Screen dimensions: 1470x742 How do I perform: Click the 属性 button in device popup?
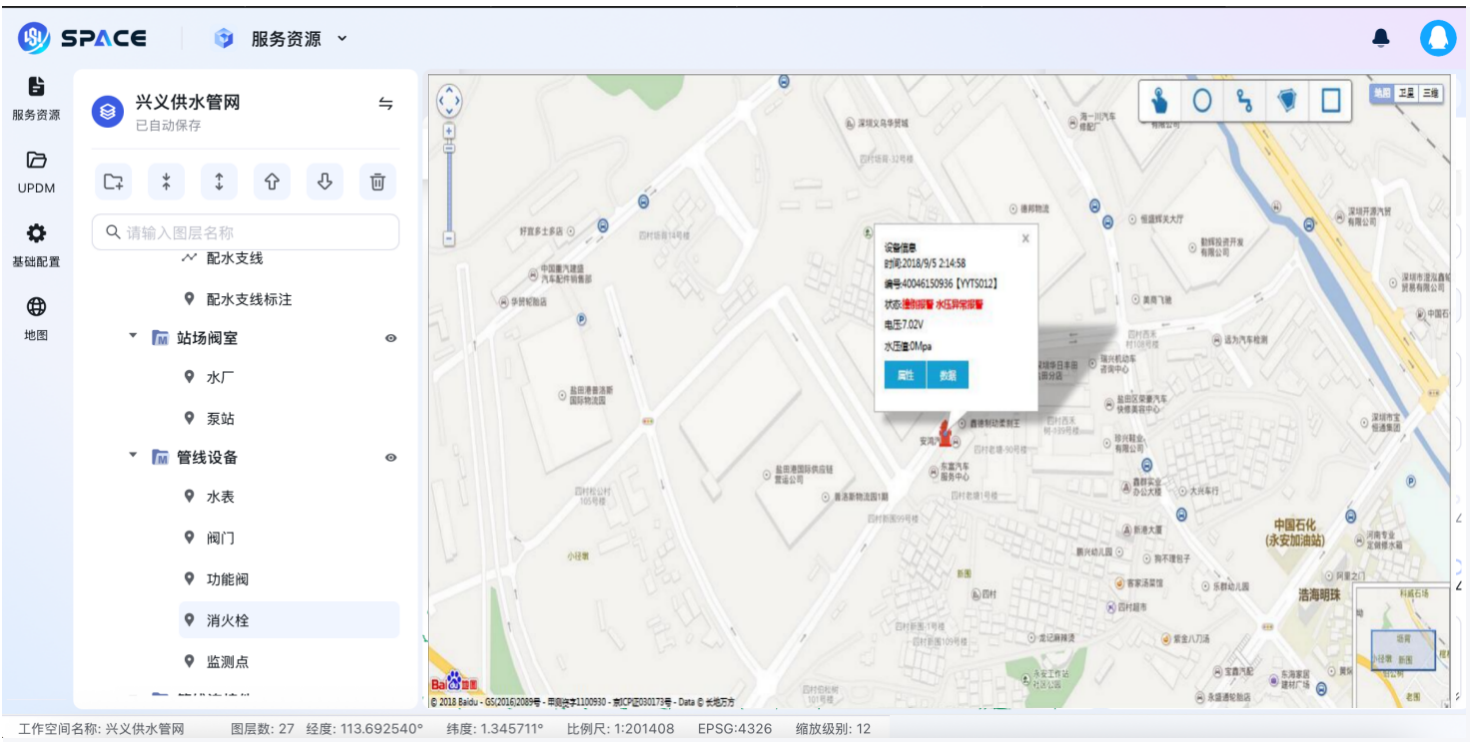[x=905, y=375]
